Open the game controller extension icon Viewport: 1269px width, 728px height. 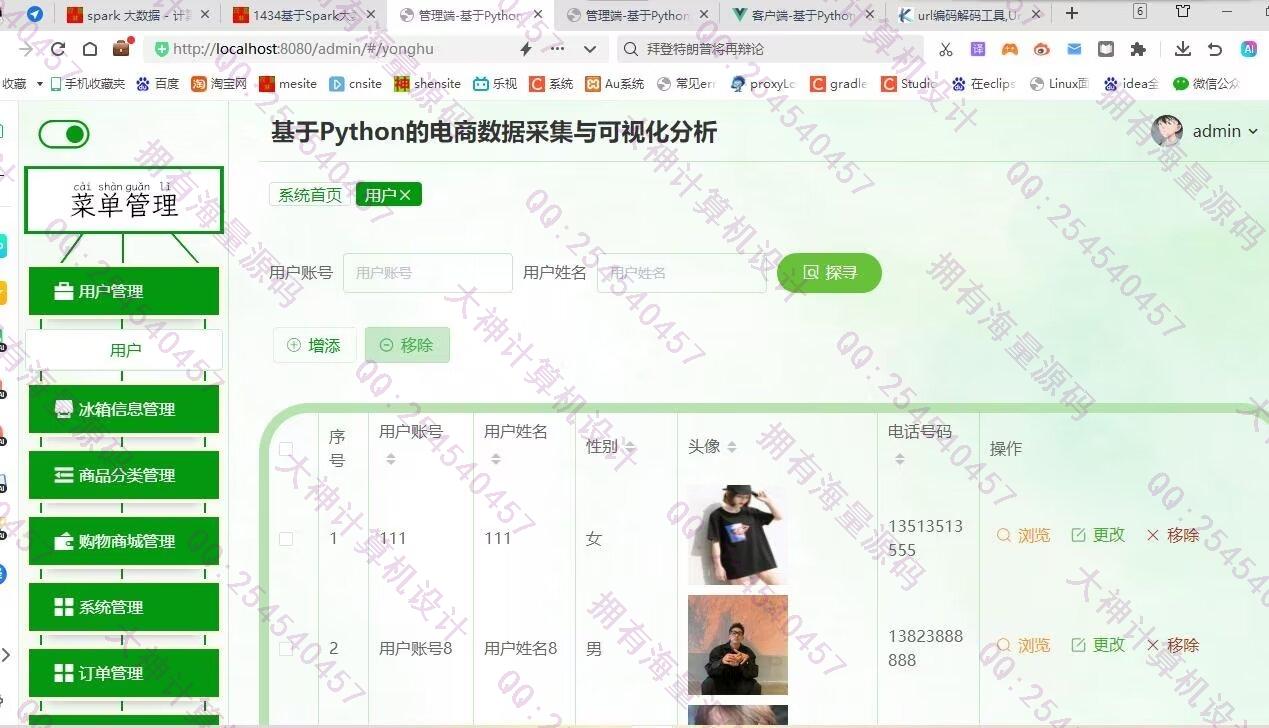1010,49
